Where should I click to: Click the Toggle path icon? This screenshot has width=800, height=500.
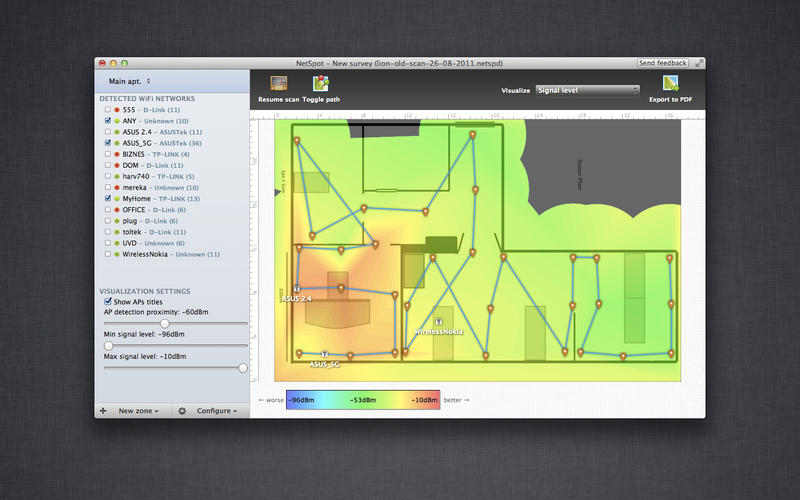(x=320, y=84)
